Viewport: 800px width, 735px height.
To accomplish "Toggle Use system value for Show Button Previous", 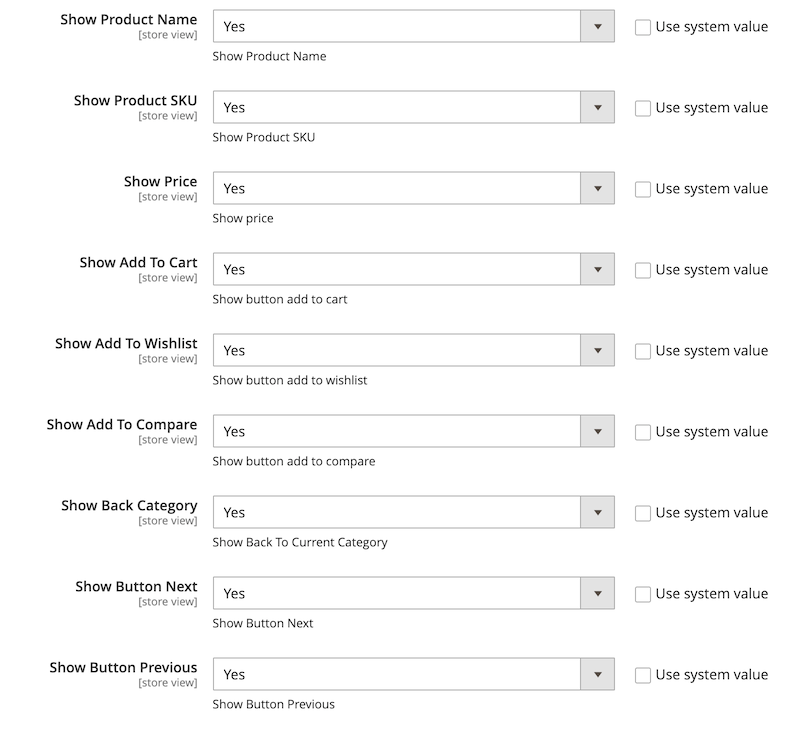I will coord(643,675).
